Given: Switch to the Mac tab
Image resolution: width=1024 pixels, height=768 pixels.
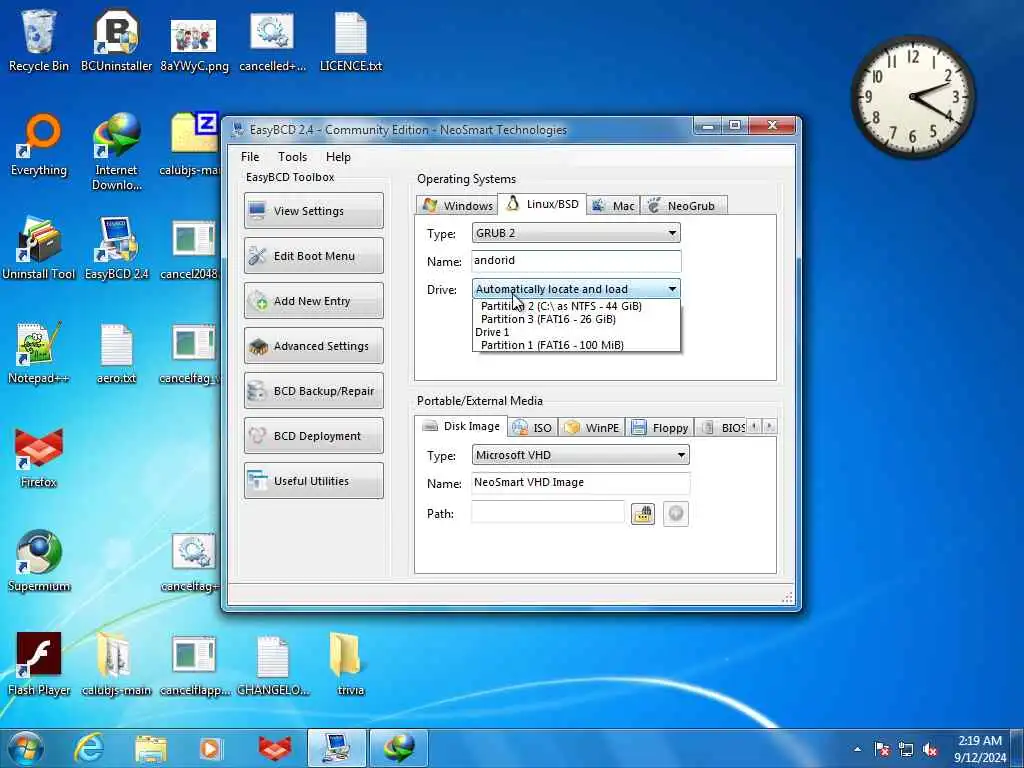Looking at the screenshot, I should 613,206.
